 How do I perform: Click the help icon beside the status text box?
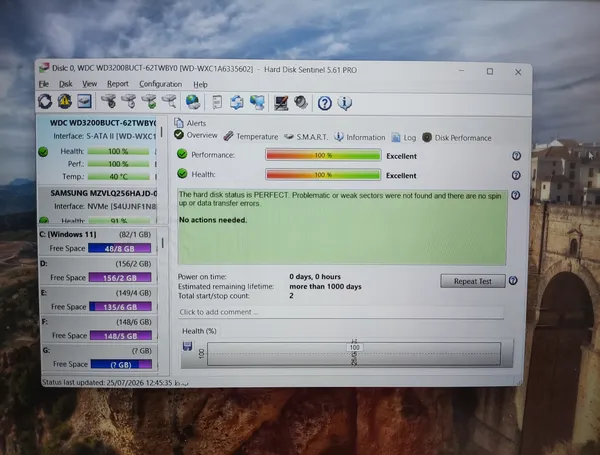pos(515,195)
